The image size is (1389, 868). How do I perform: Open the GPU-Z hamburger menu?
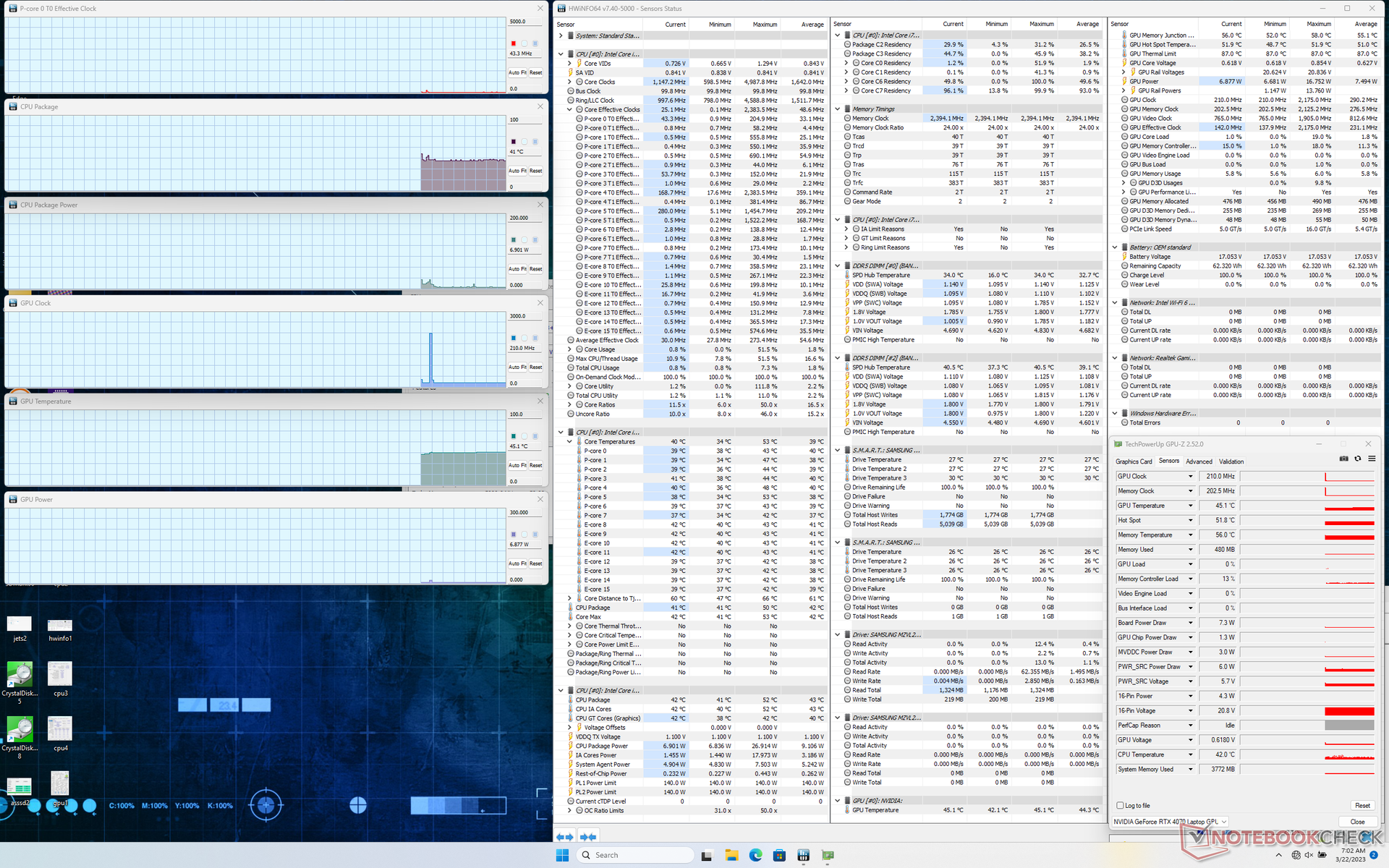[1372, 459]
